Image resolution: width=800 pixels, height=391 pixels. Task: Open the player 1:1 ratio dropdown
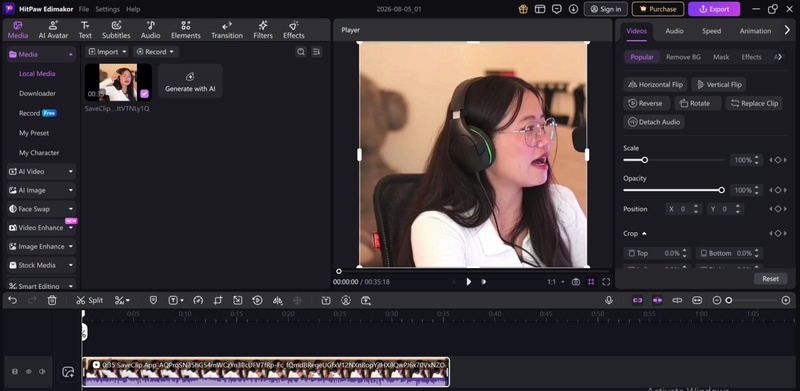click(556, 282)
